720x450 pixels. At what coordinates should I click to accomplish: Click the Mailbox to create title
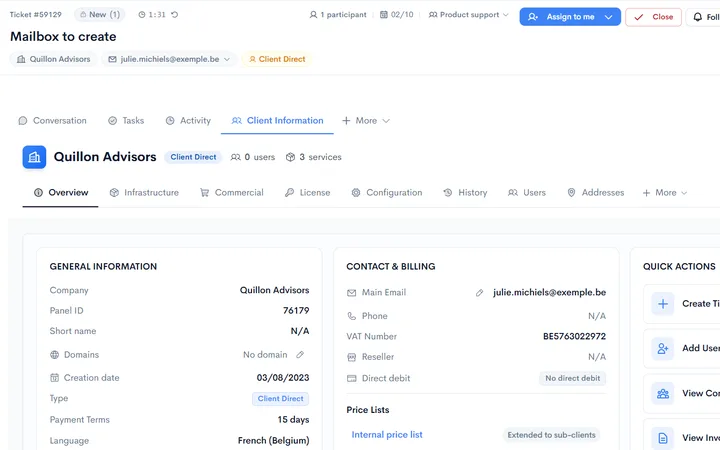[63, 37]
